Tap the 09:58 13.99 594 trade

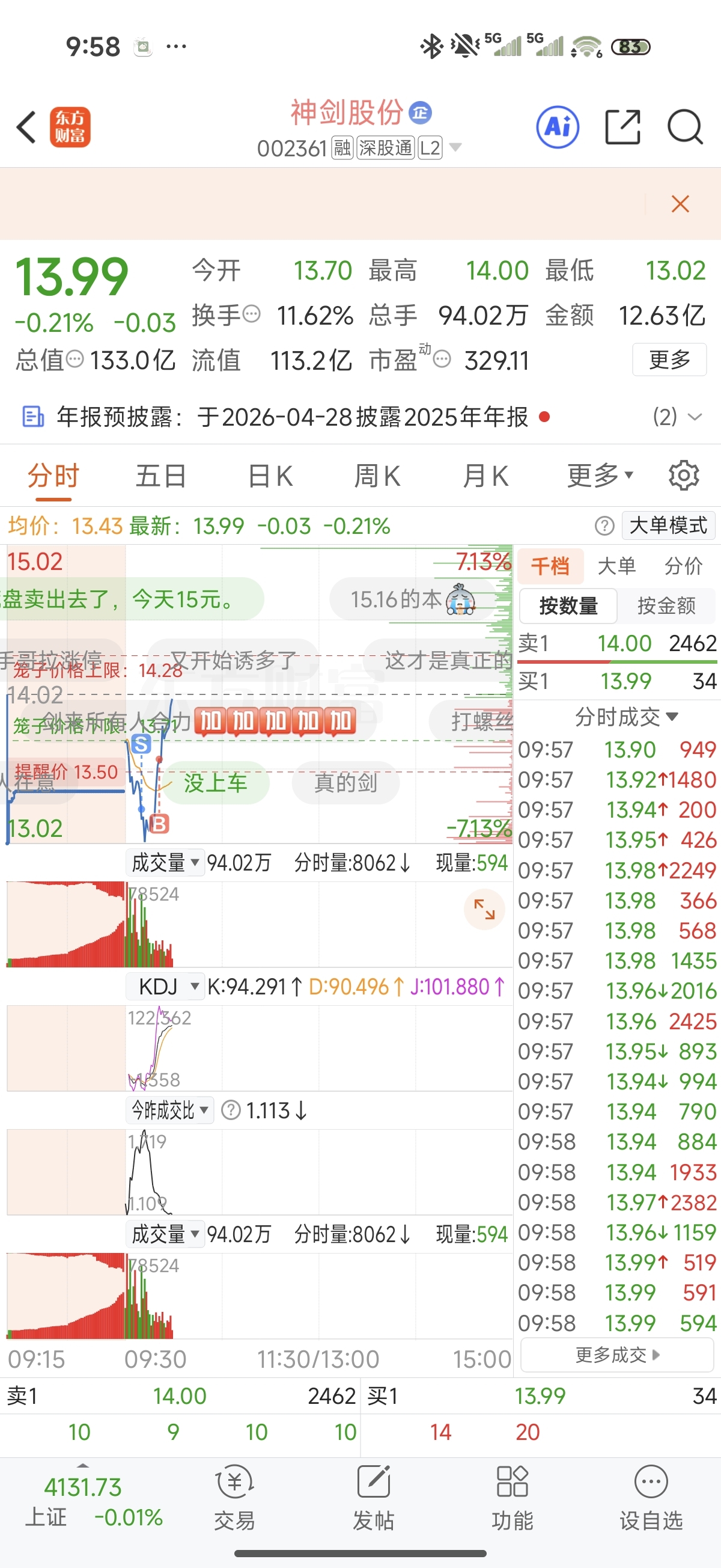(x=617, y=1323)
